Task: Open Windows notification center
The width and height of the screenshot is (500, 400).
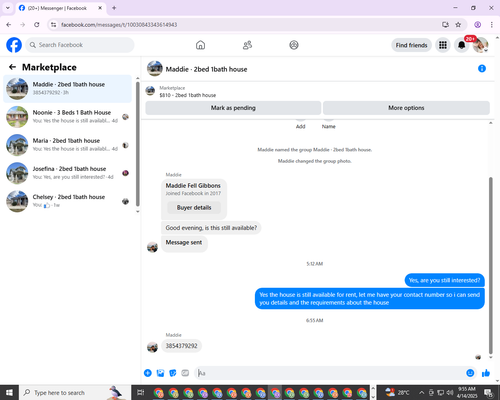Action: click(489, 393)
